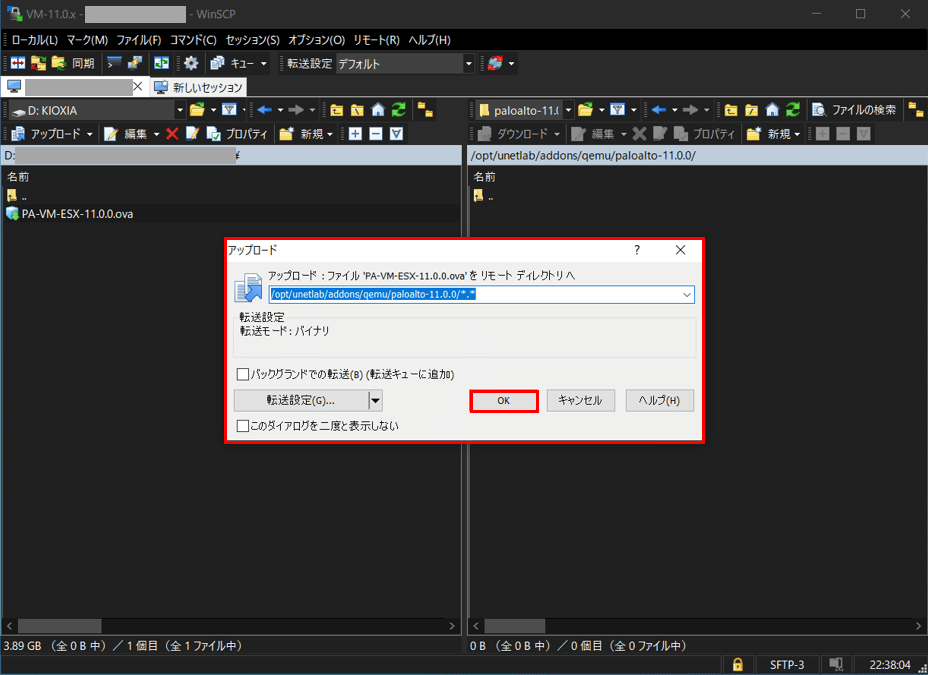928x675 pixels.
Task: Go to local parent directory icon
Action: pos(337,110)
